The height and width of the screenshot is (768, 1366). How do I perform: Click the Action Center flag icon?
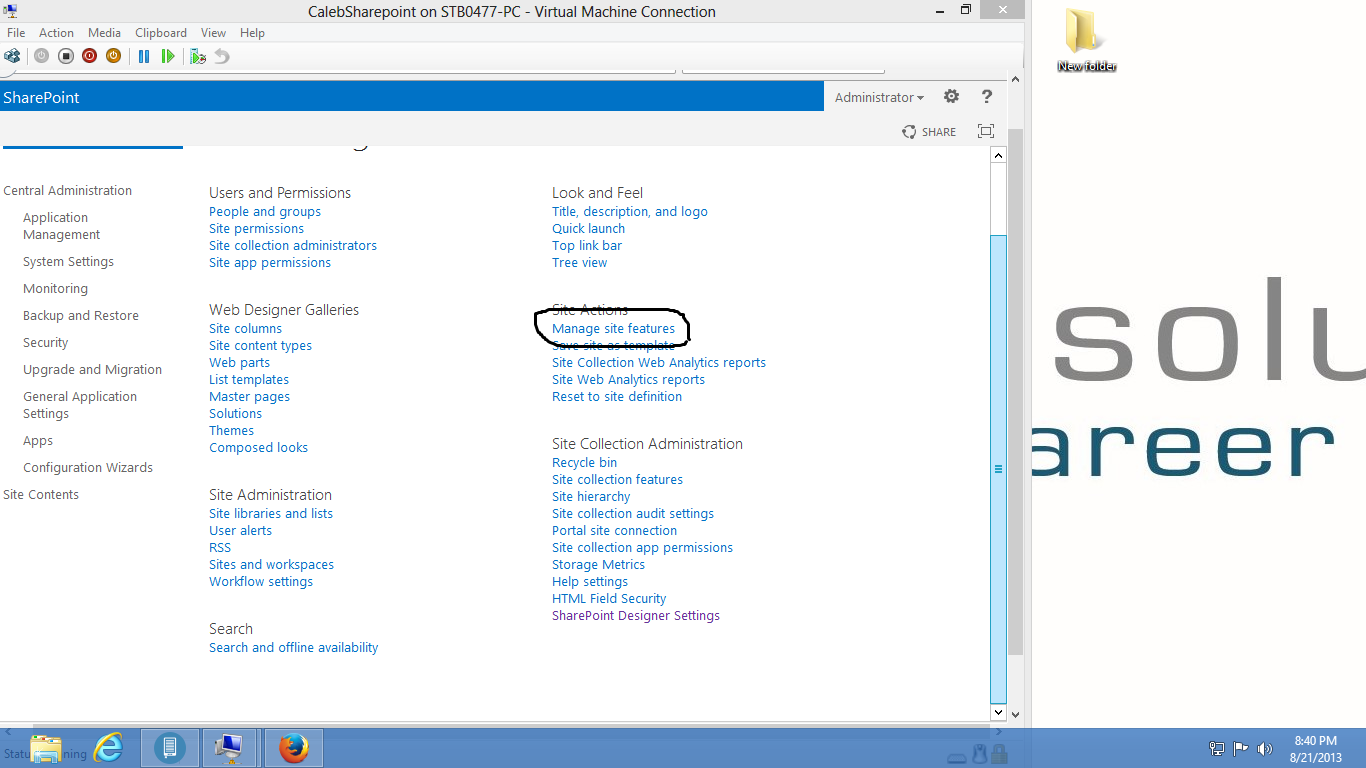tap(1241, 749)
